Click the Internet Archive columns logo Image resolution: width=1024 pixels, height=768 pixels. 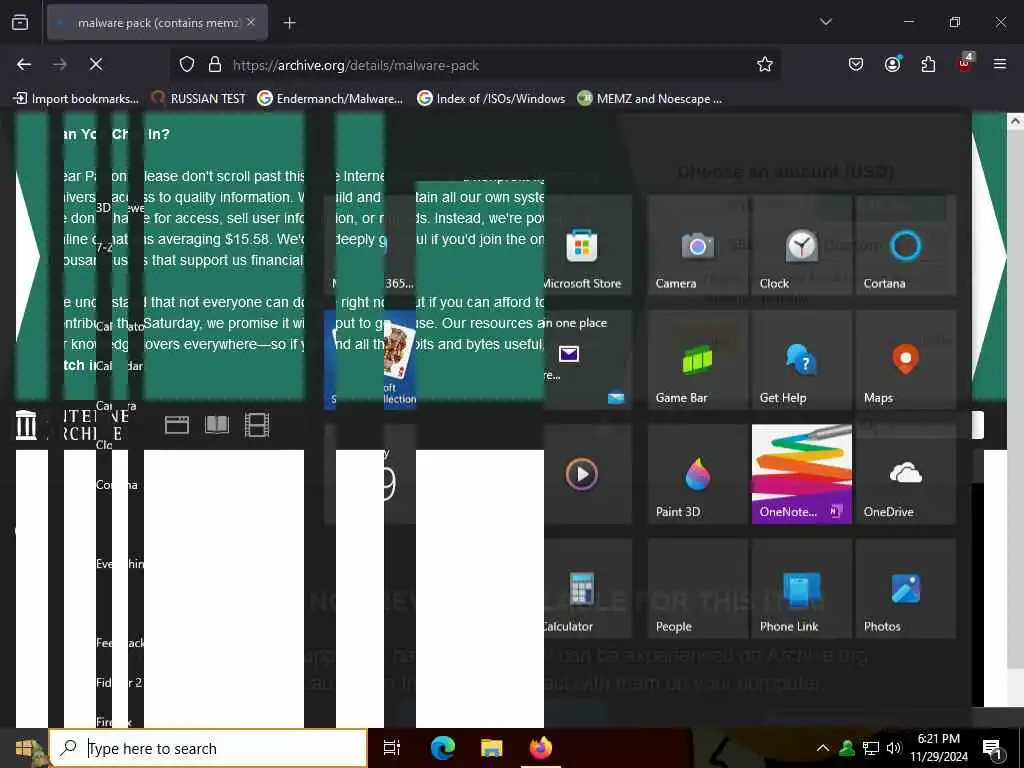(x=26, y=425)
